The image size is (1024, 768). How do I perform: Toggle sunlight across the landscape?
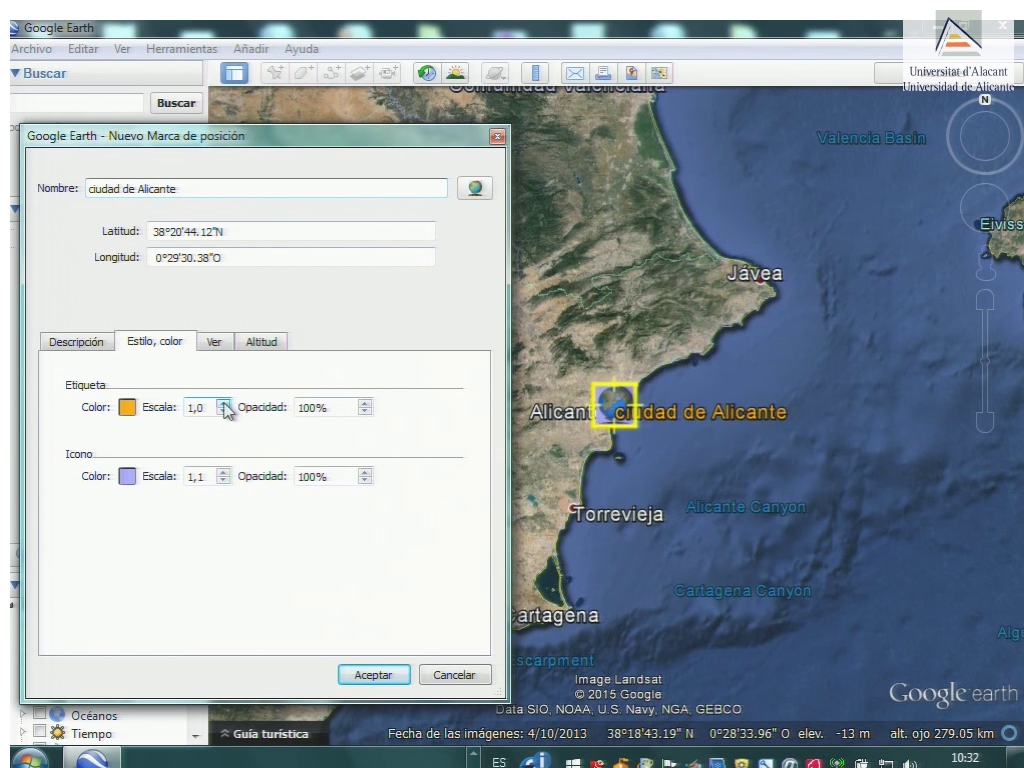(x=455, y=73)
